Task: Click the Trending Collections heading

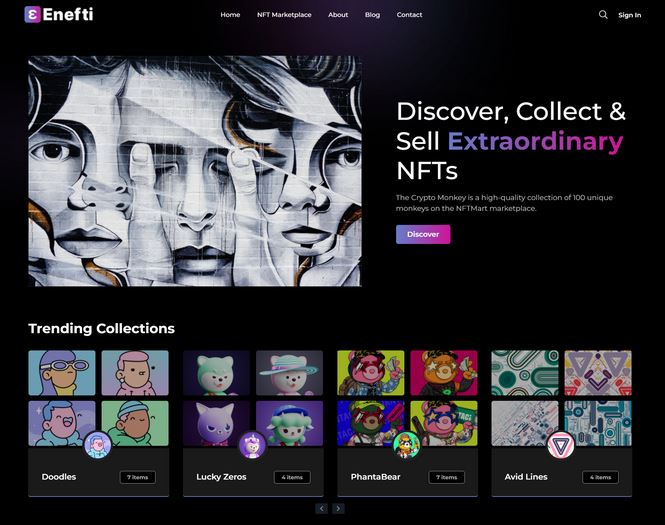Action: point(101,328)
